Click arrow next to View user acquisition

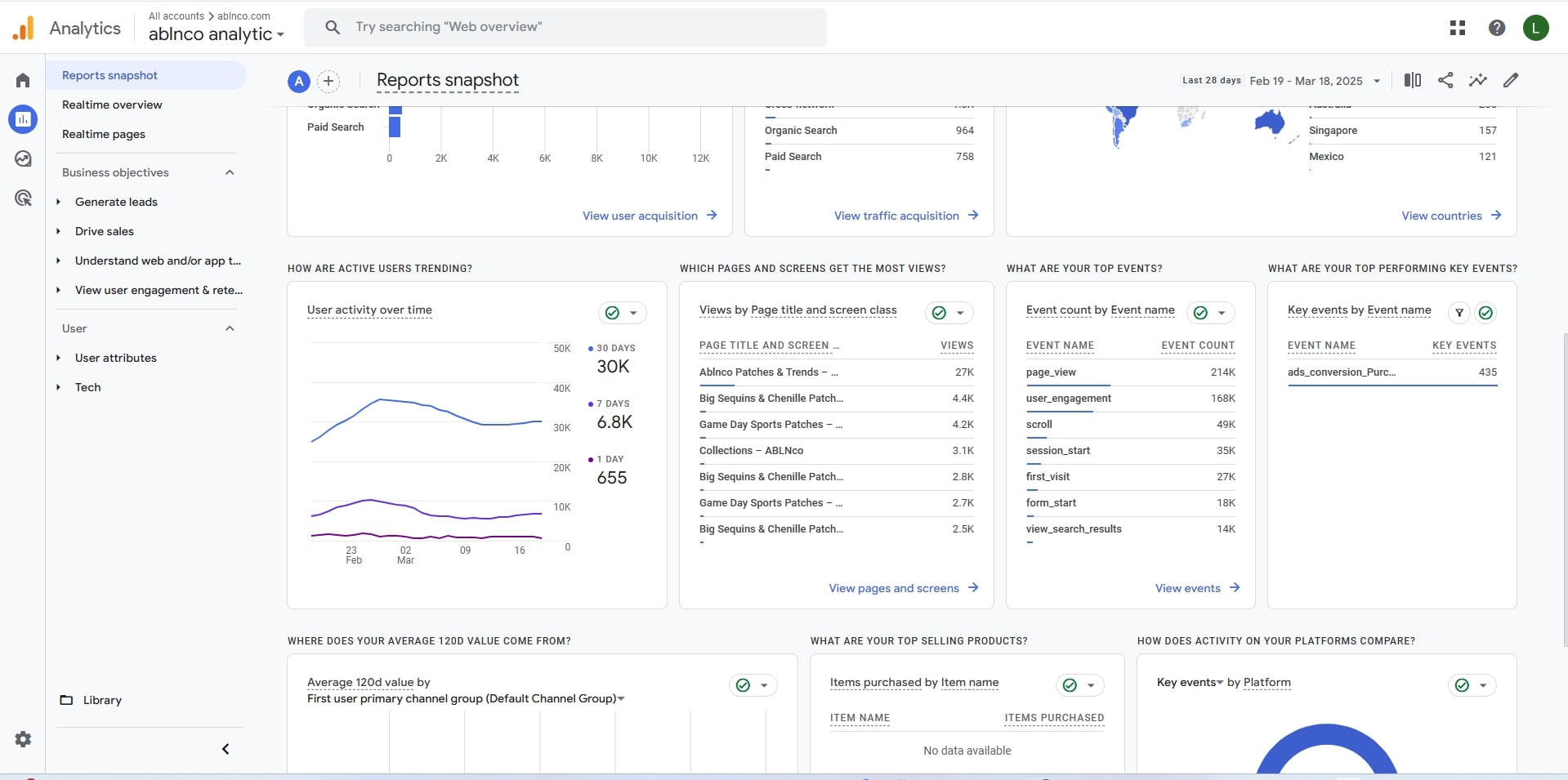[712, 216]
